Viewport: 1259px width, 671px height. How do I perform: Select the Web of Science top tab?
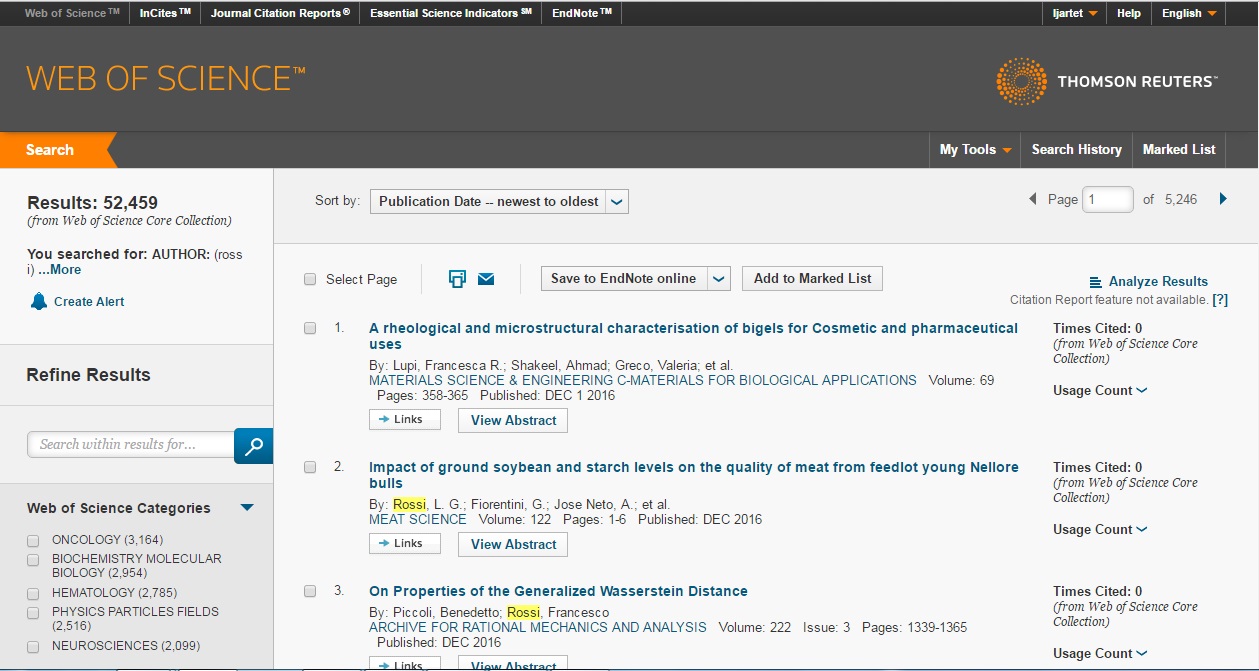(x=71, y=13)
